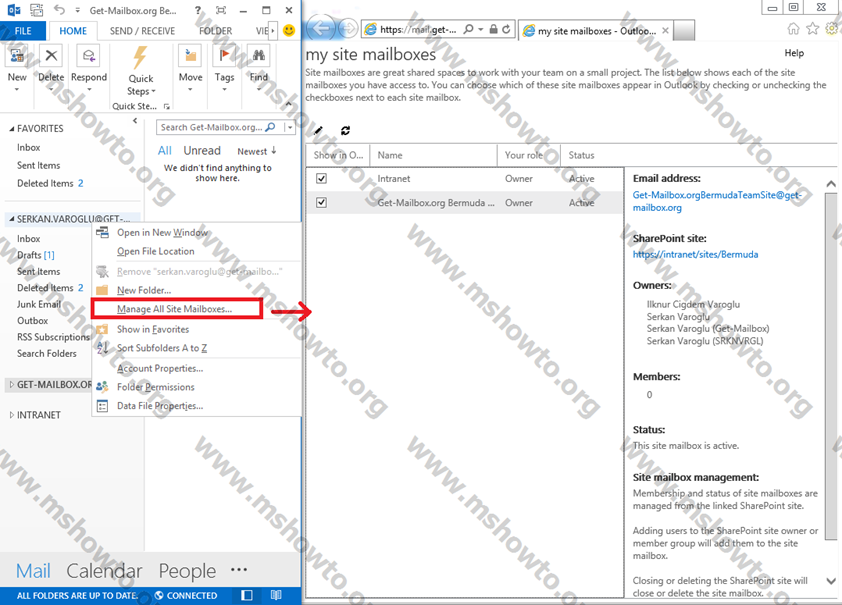Click the details pane scroll-down arrow
The width and height of the screenshot is (842, 605).
pyautogui.click(x=831, y=581)
